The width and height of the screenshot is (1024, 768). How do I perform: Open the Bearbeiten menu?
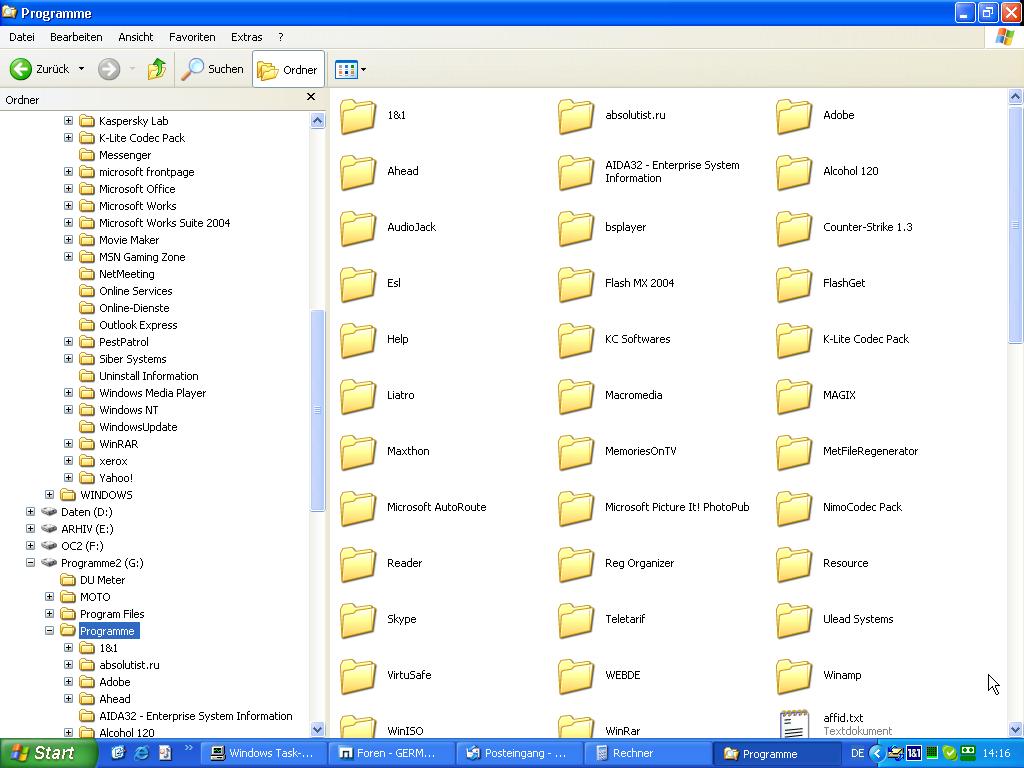point(76,37)
